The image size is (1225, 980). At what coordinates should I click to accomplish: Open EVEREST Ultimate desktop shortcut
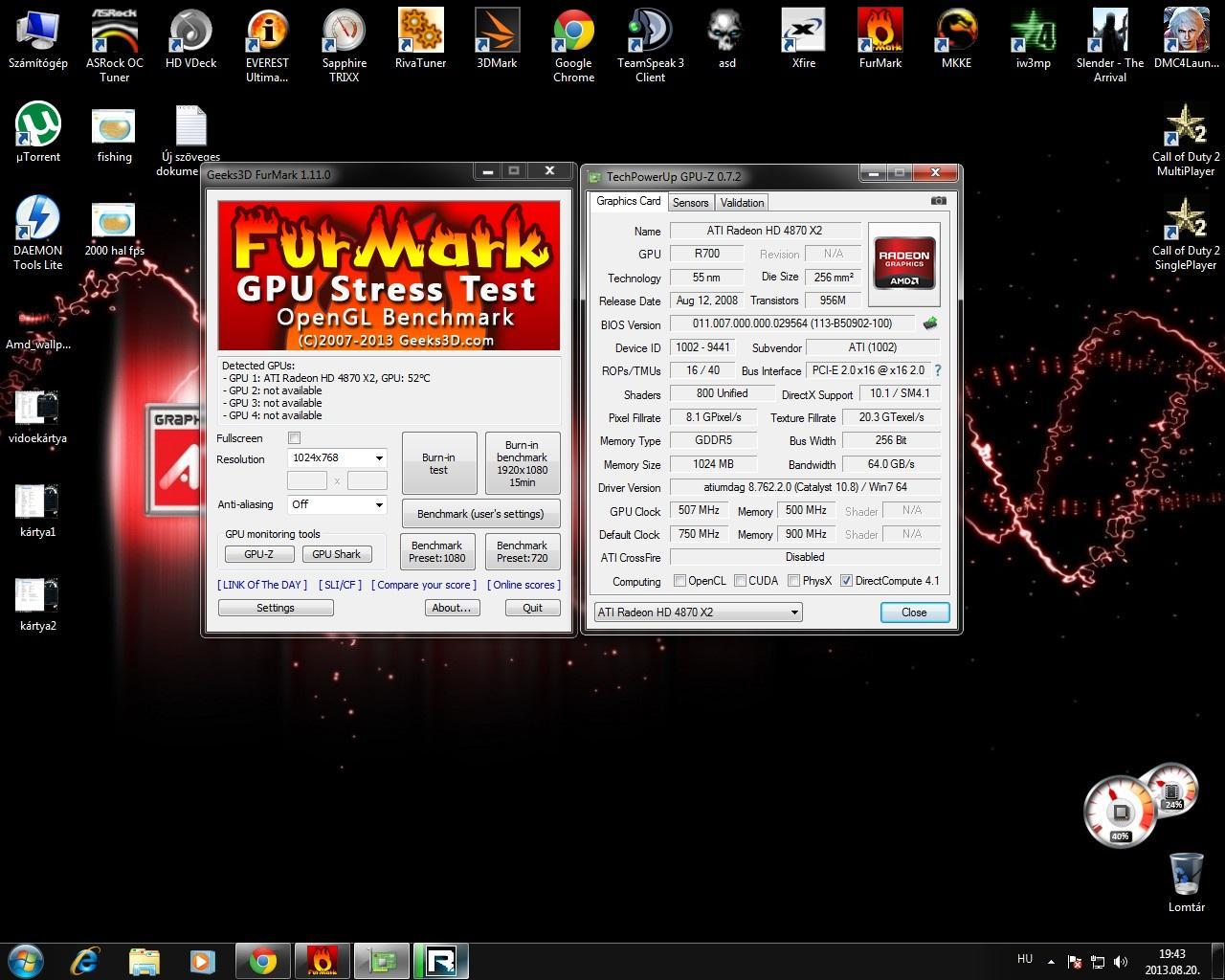pos(267,45)
